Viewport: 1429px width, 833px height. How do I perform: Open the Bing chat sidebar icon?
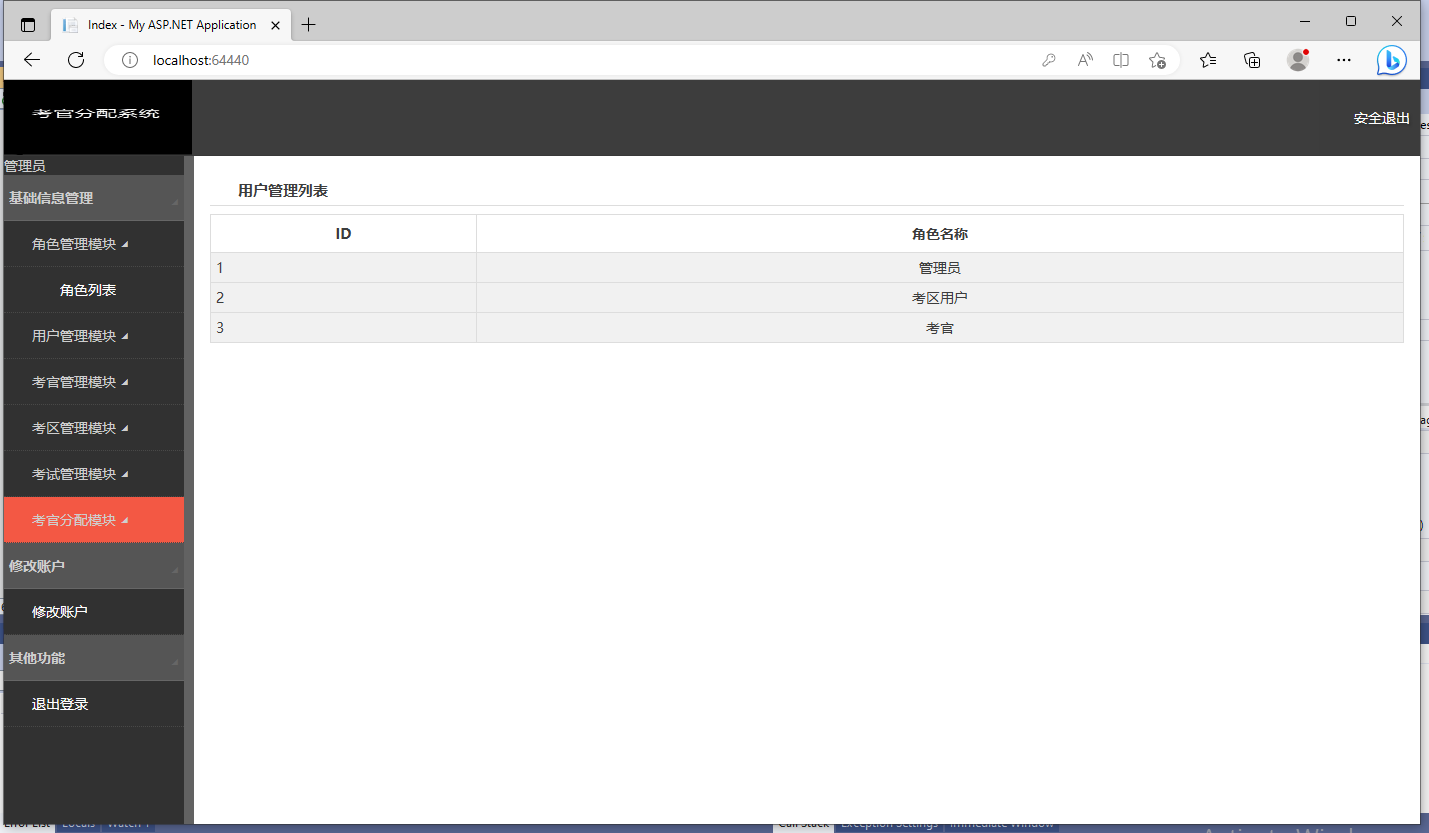pos(1391,60)
